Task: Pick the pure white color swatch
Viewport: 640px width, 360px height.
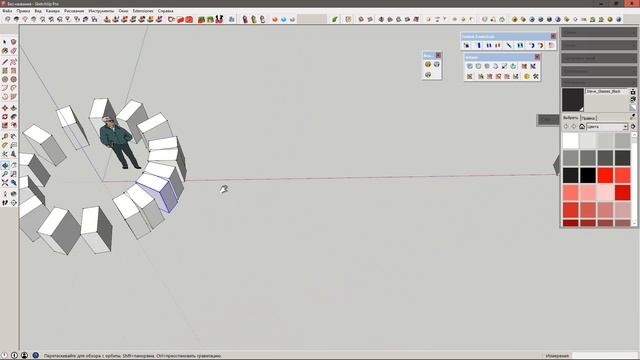Action: tap(571, 141)
